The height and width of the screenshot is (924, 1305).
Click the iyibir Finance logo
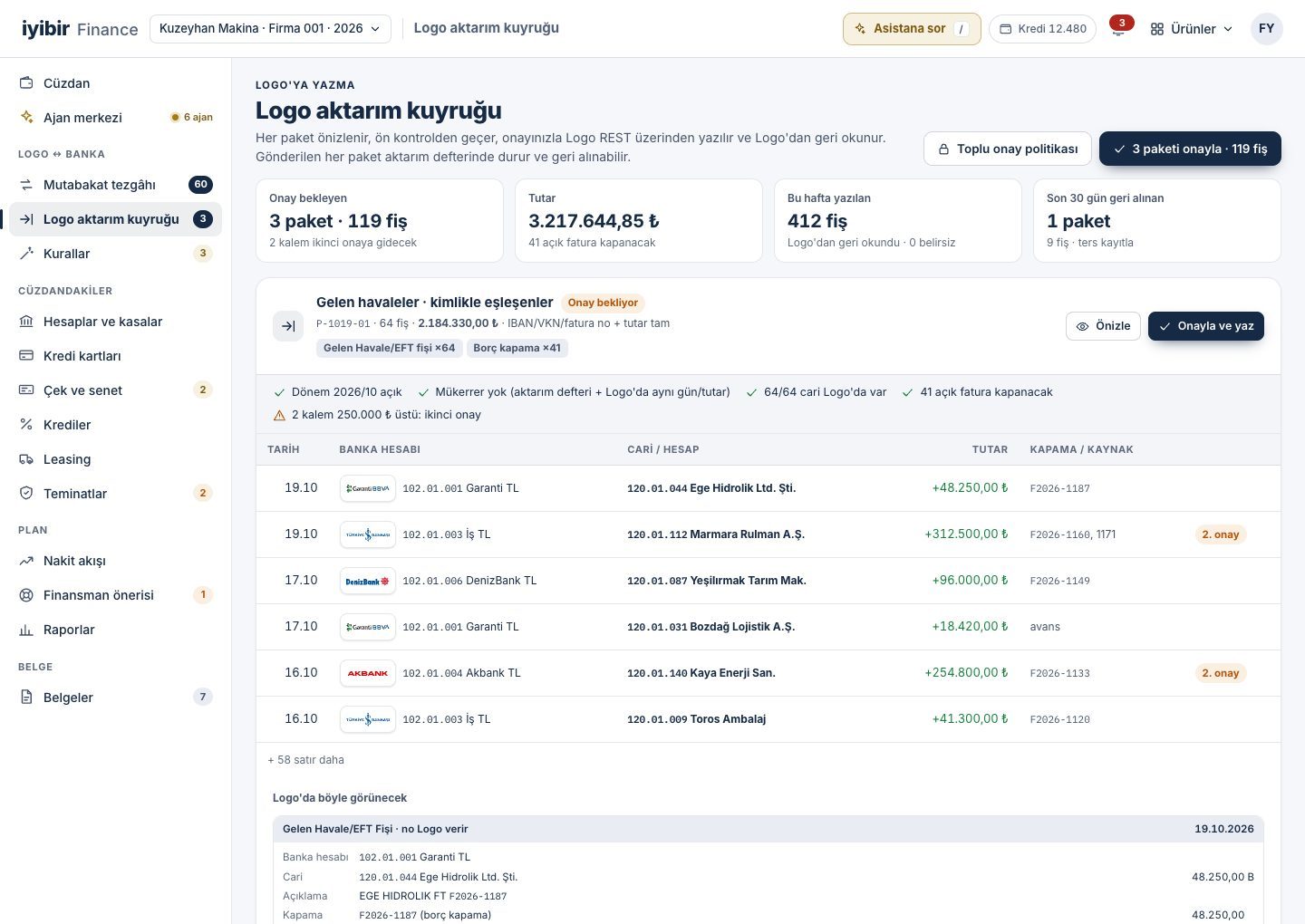pos(80,28)
